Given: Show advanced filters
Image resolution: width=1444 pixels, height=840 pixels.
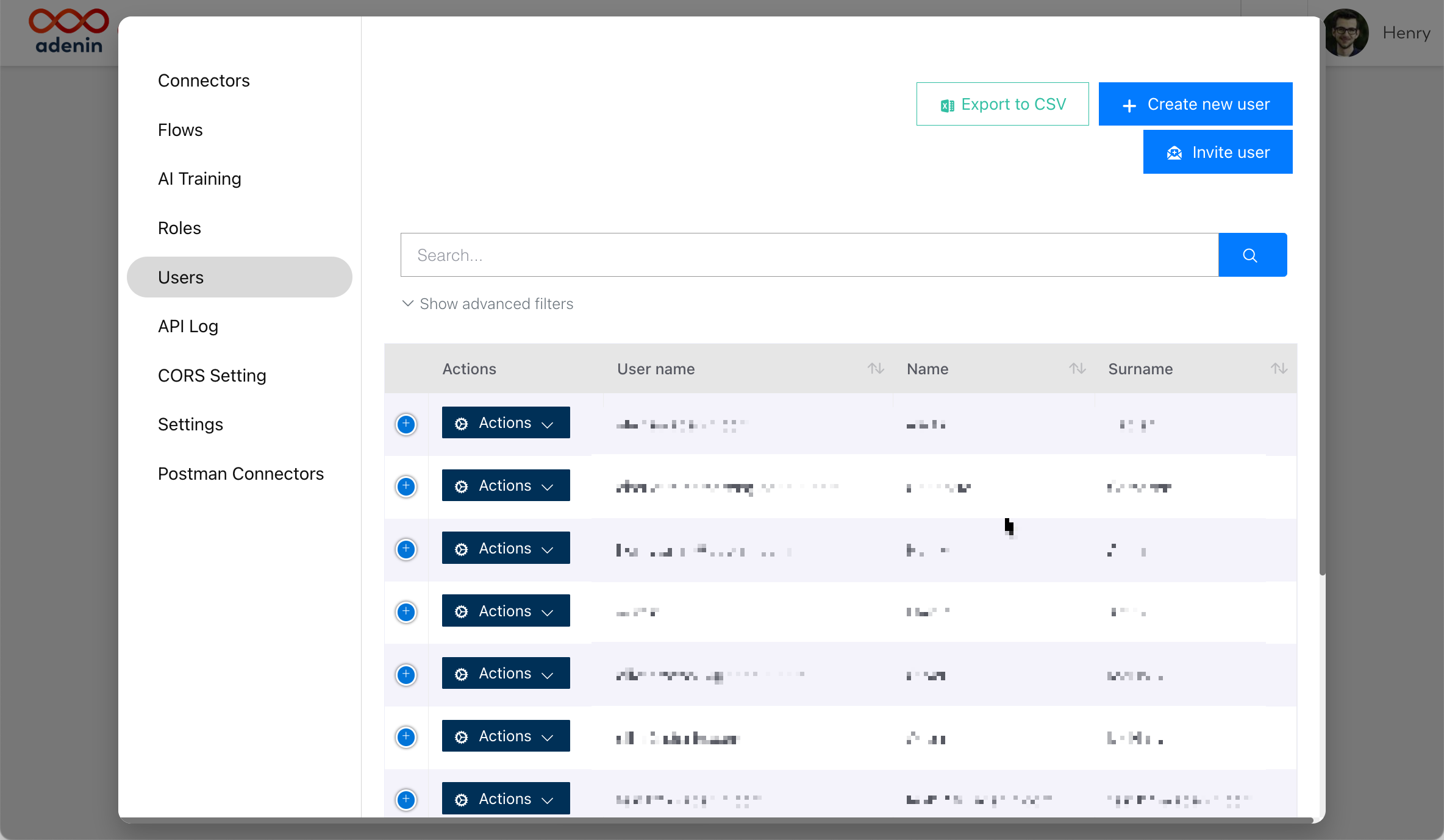Looking at the screenshot, I should coord(488,304).
